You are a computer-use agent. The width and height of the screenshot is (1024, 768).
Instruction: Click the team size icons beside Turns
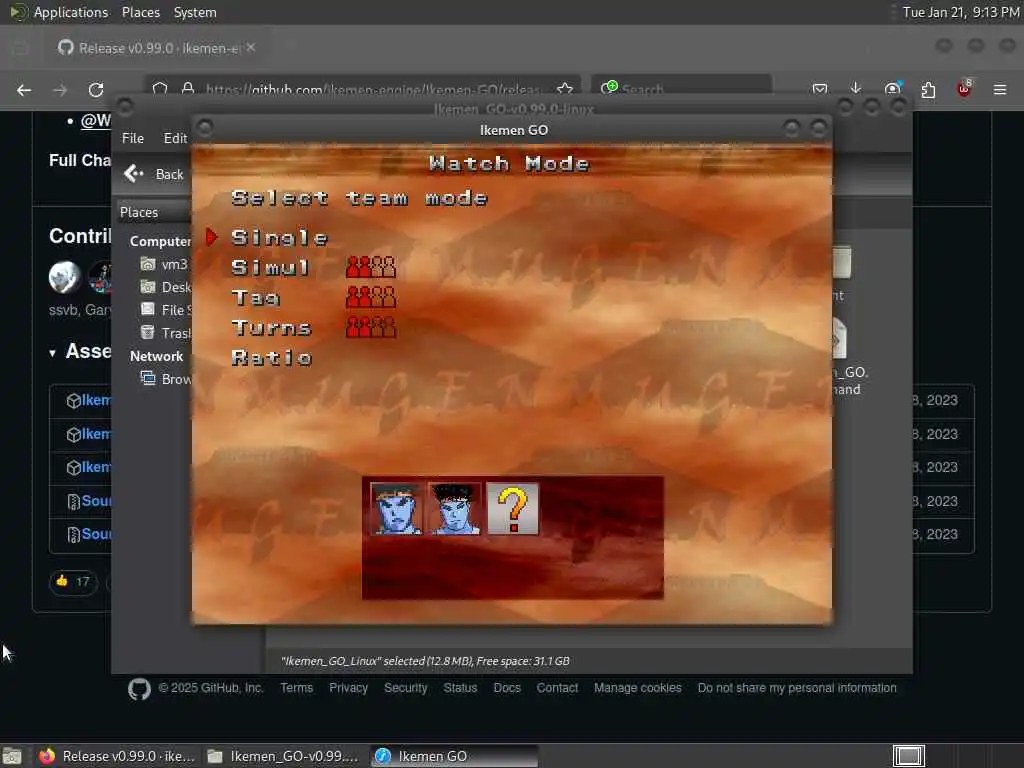[x=371, y=327]
